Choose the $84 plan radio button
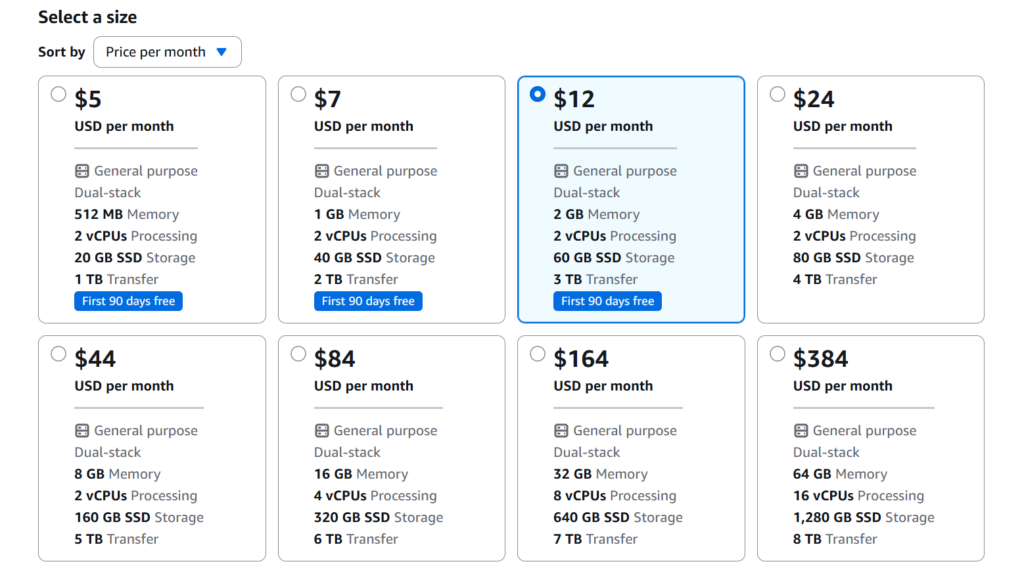 pos(298,354)
